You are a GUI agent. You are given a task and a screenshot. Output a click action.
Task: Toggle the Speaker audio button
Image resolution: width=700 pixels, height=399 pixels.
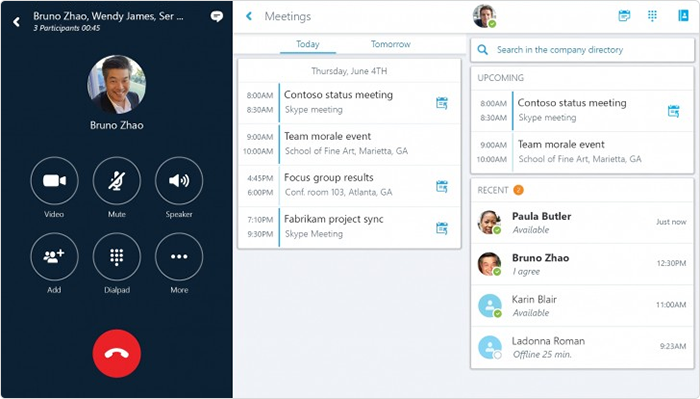coord(179,180)
